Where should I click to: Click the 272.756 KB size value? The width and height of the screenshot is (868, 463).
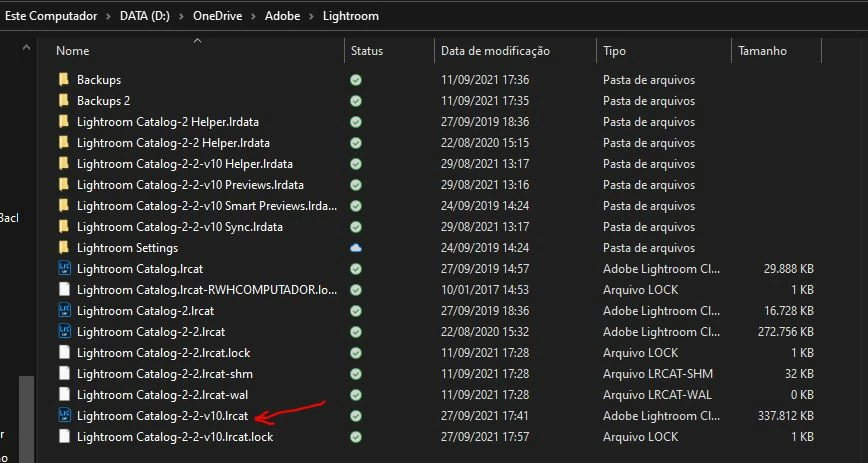[x=786, y=332]
